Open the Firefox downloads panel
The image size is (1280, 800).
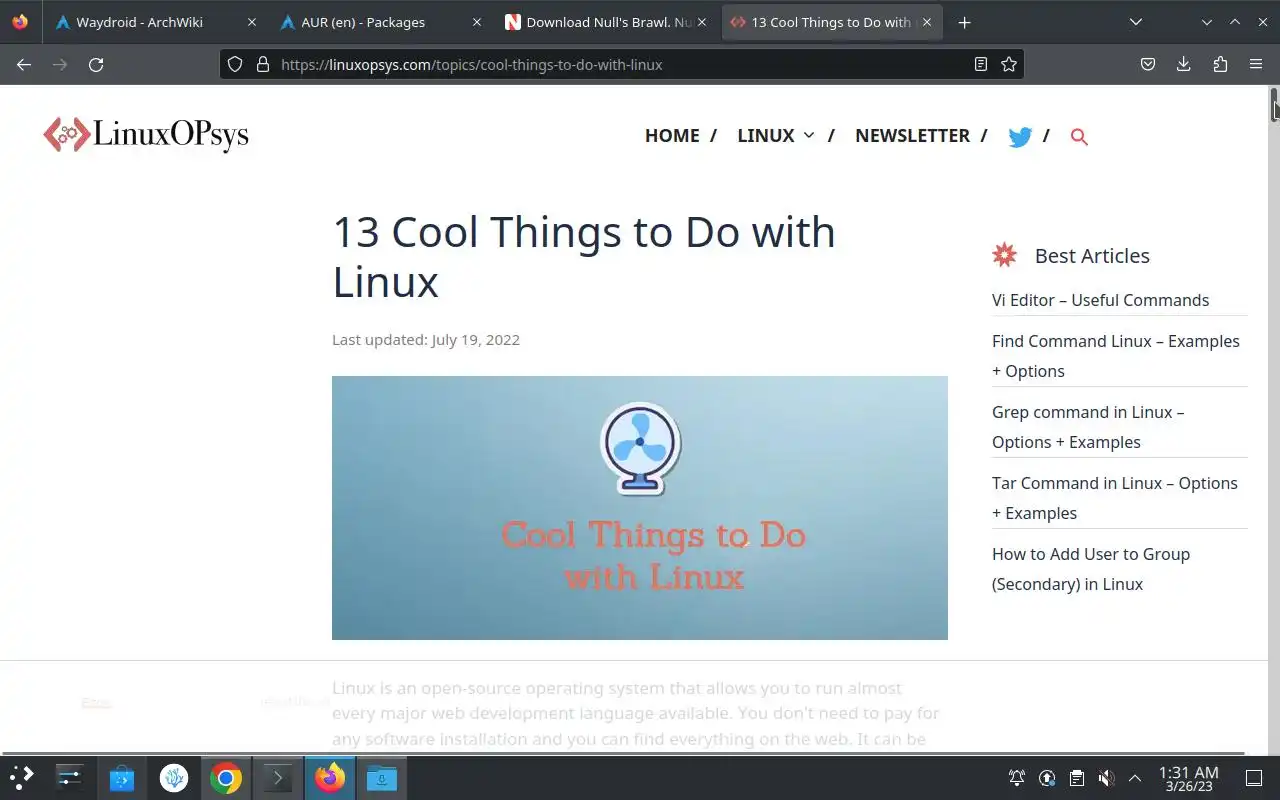click(x=1184, y=64)
